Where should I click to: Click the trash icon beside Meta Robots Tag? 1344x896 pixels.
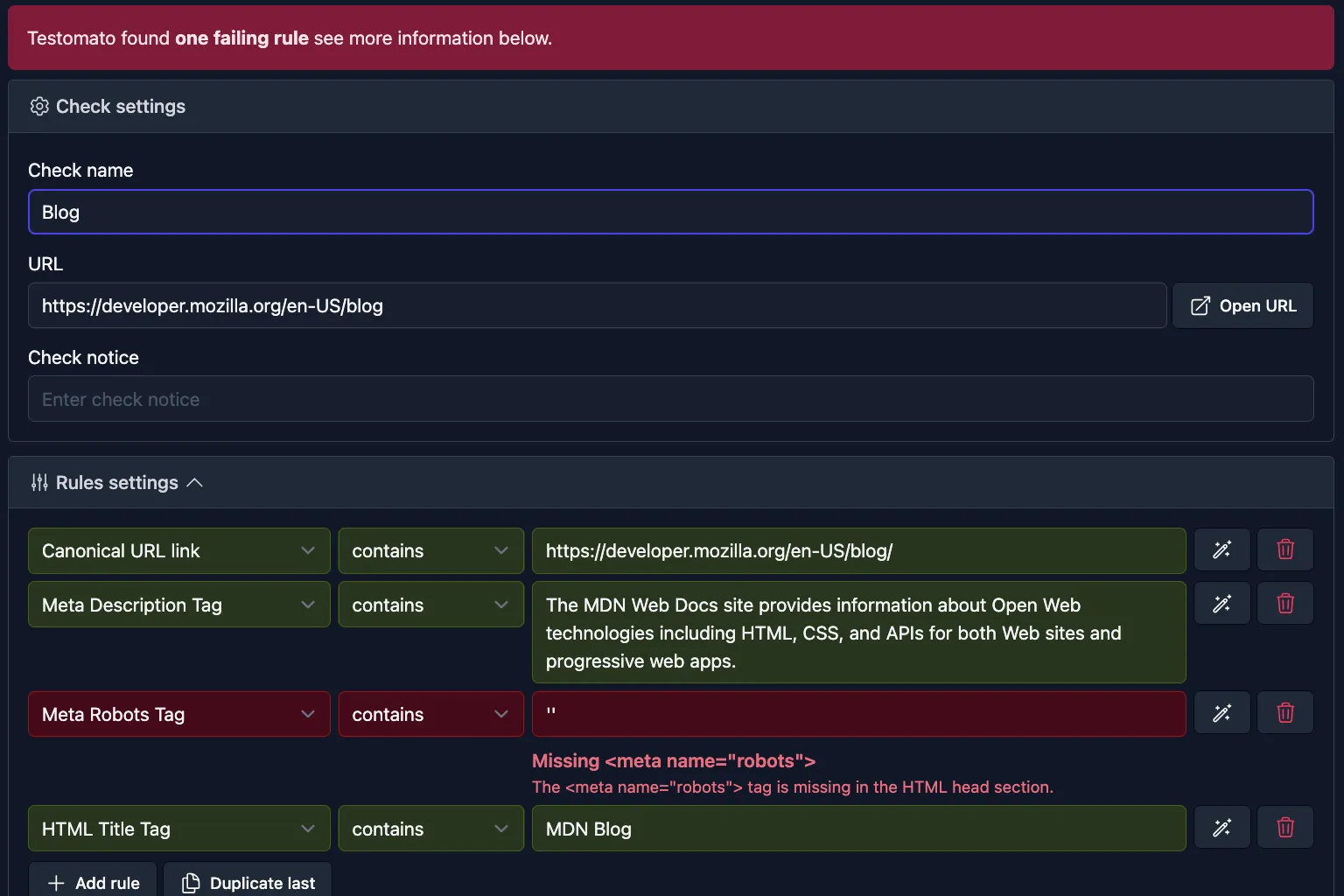[1284, 712]
